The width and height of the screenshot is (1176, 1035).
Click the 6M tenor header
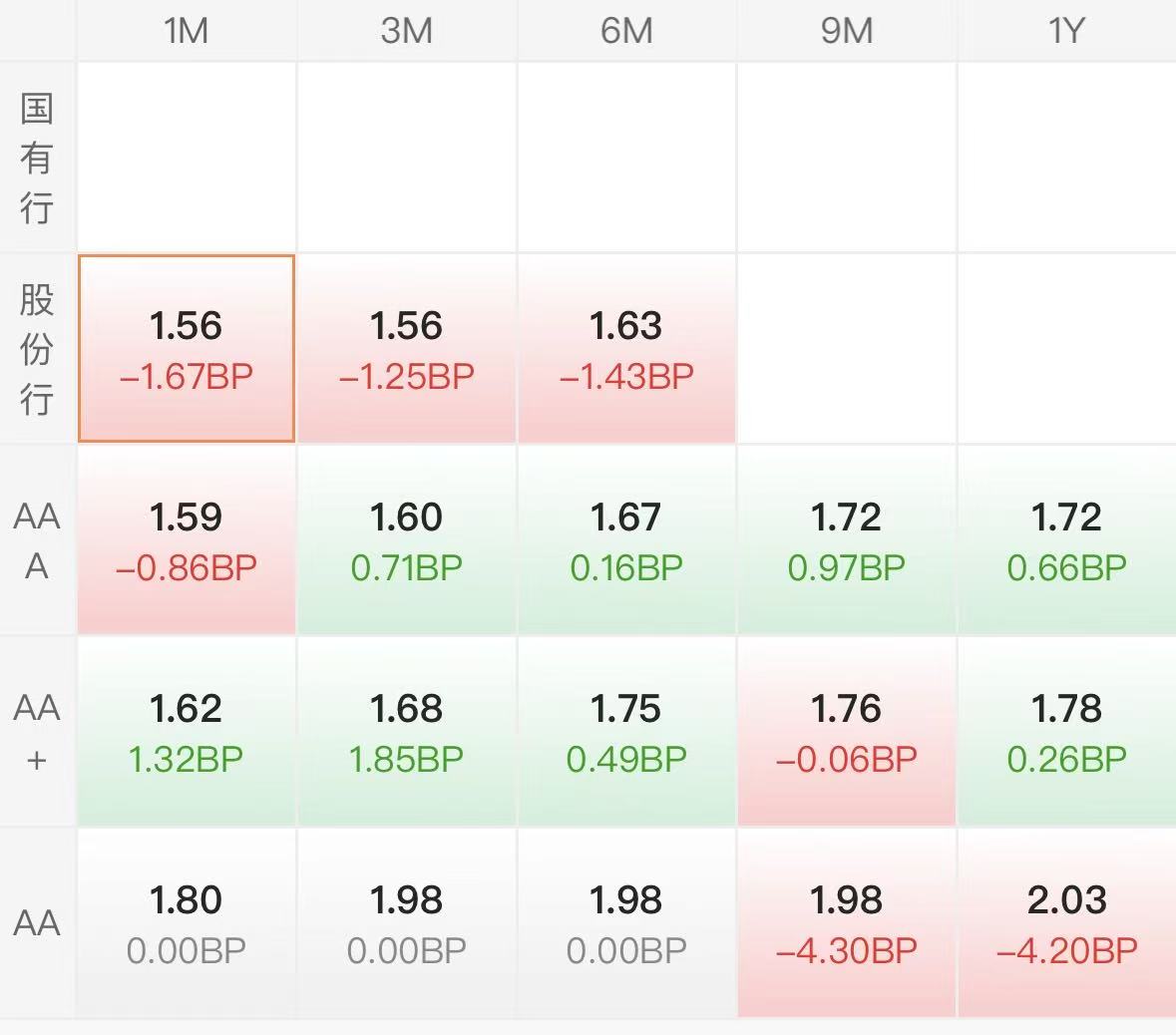pos(626,31)
